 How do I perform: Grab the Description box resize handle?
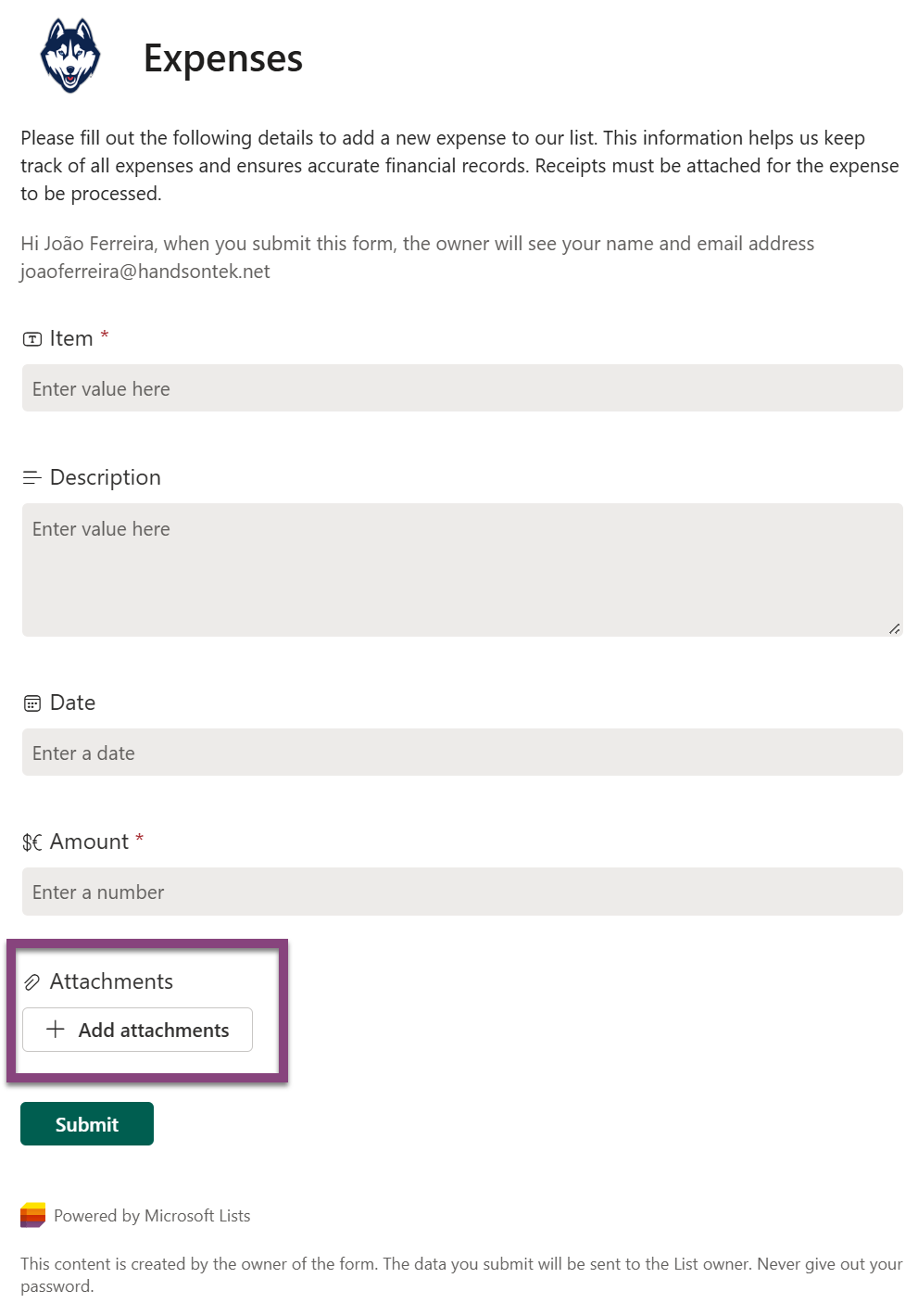(x=894, y=628)
